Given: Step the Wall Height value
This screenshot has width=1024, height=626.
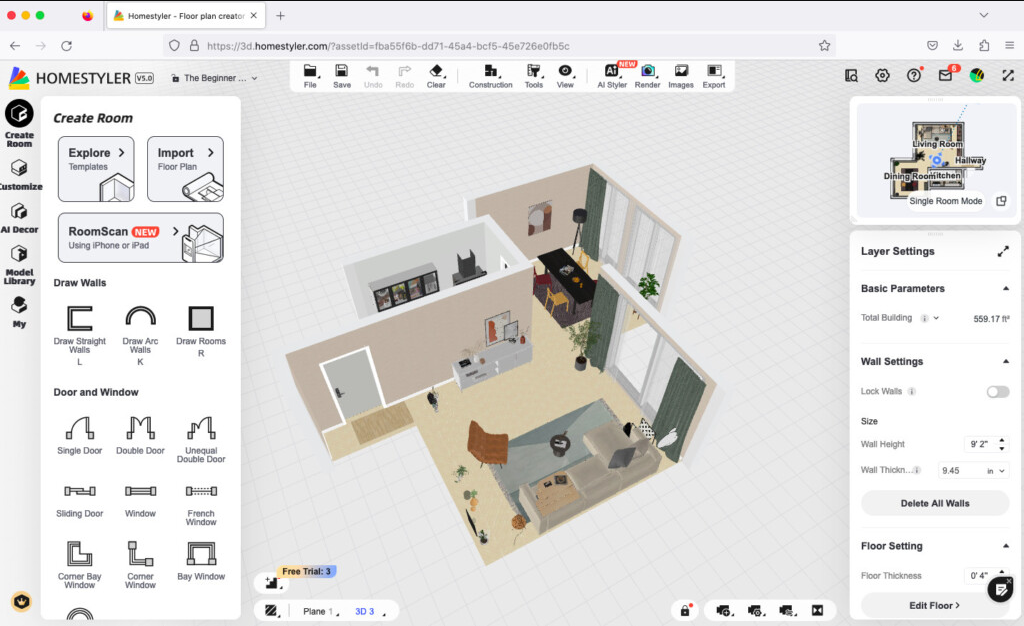Looking at the screenshot, I should [1002, 444].
